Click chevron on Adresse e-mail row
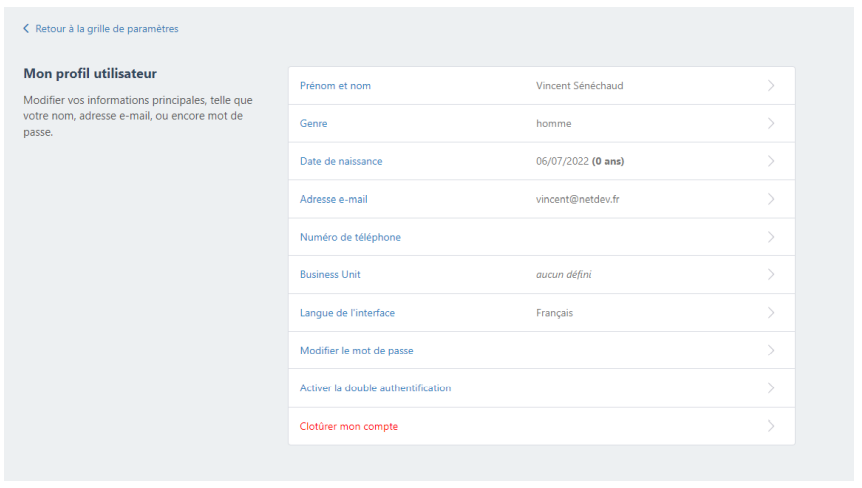 pyautogui.click(x=771, y=199)
